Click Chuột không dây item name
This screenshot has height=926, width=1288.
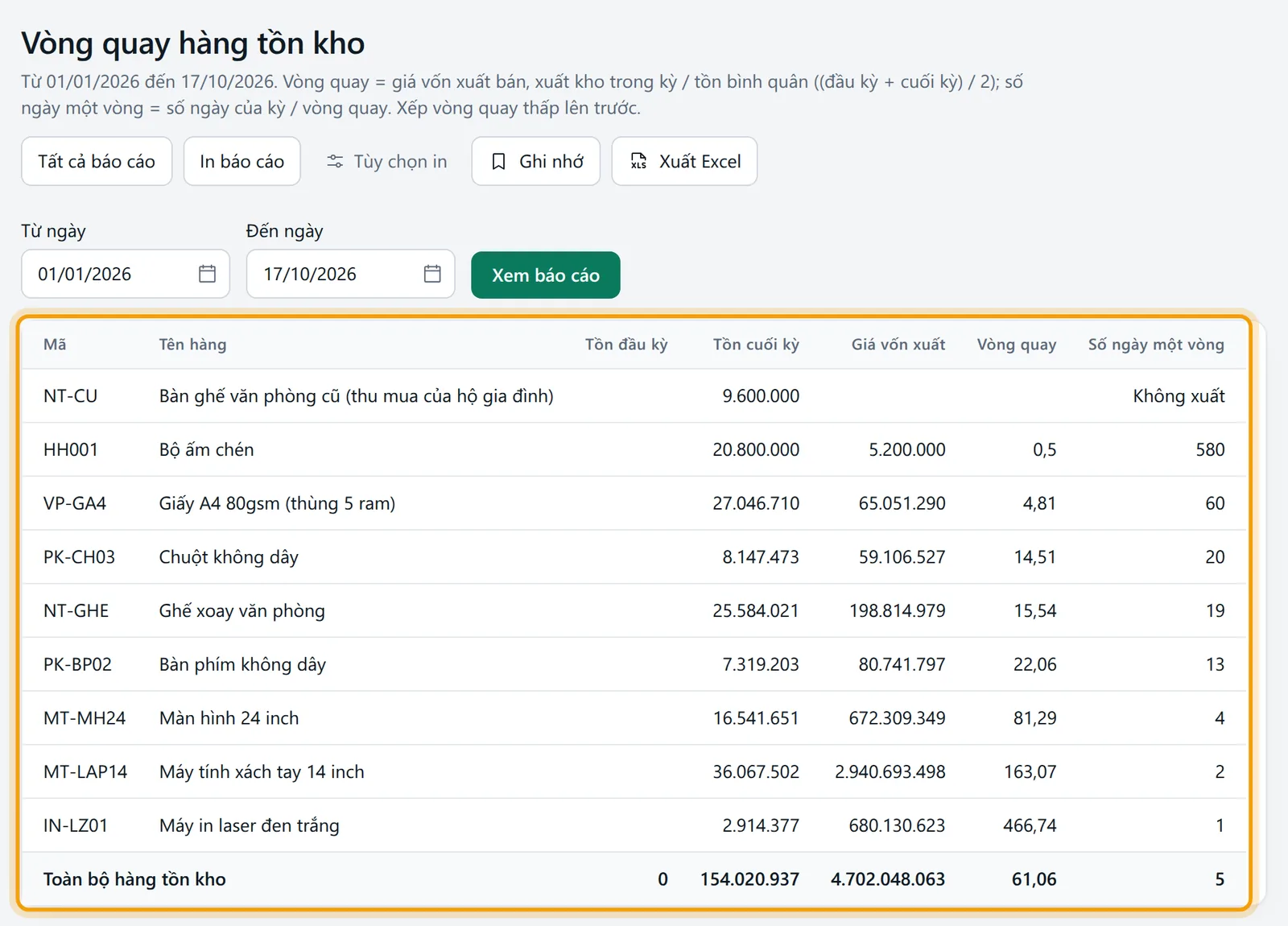click(229, 557)
